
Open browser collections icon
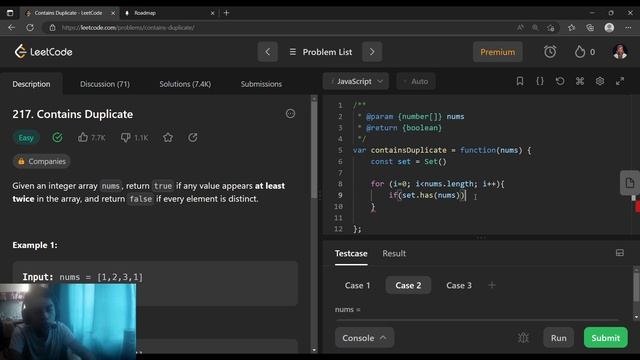coord(590,27)
